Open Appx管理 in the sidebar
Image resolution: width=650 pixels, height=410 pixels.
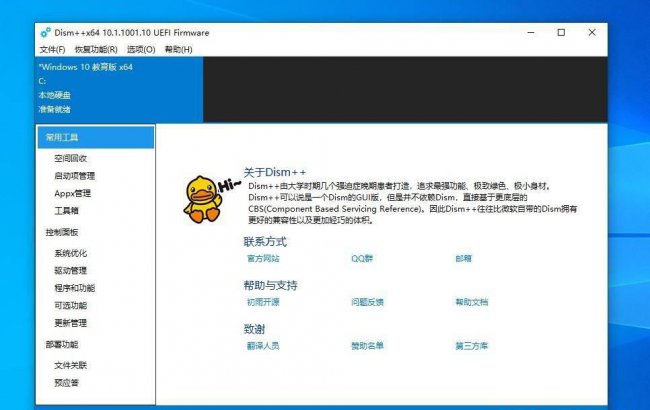click(x=73, y=193)
